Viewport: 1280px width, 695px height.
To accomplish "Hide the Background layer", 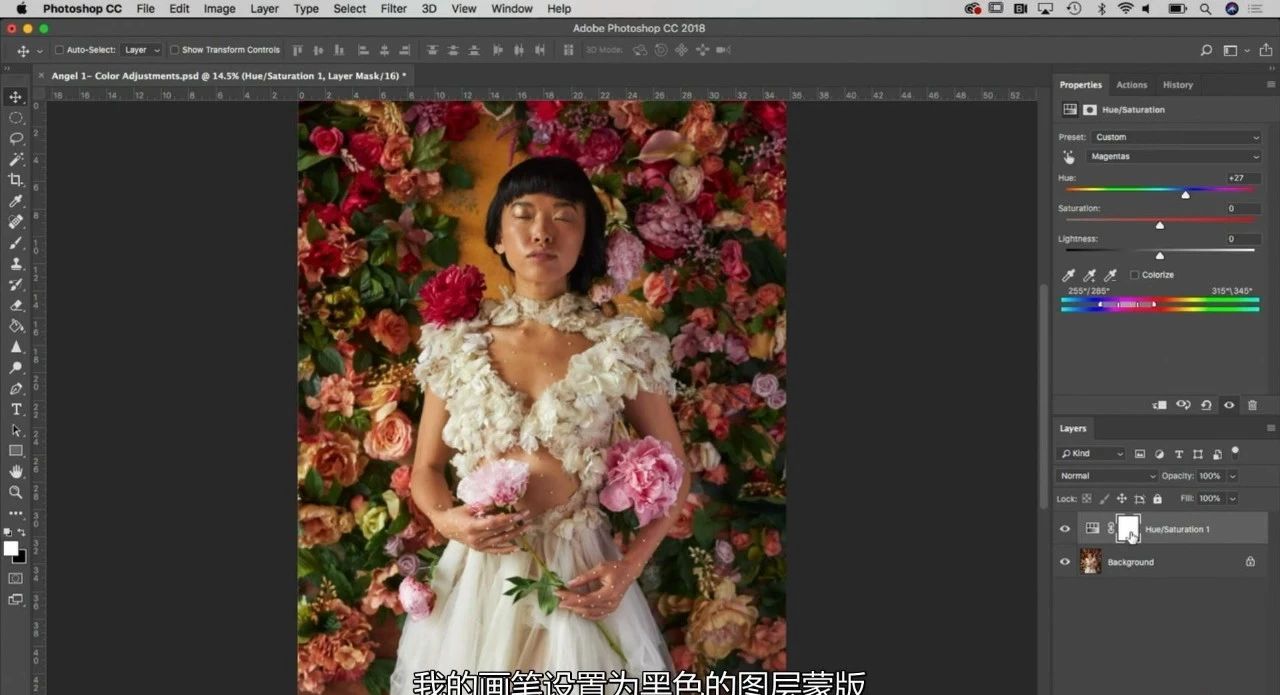I will point(1065,562).
